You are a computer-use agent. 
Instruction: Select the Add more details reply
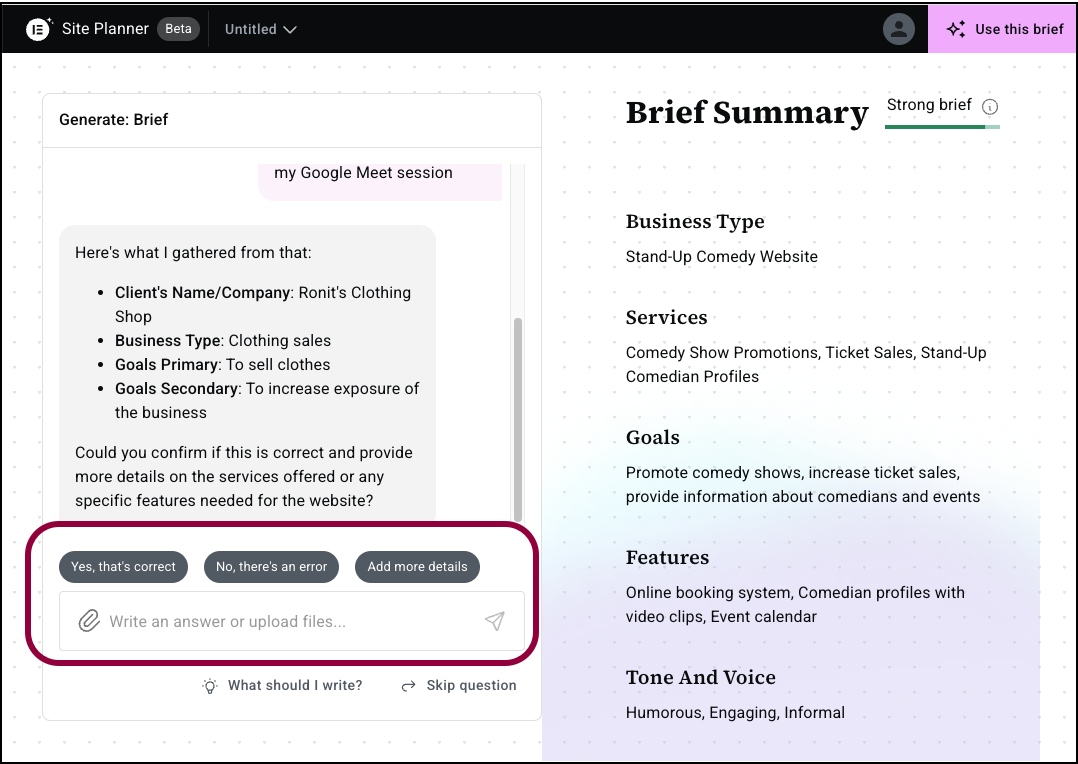click(417, 567)
